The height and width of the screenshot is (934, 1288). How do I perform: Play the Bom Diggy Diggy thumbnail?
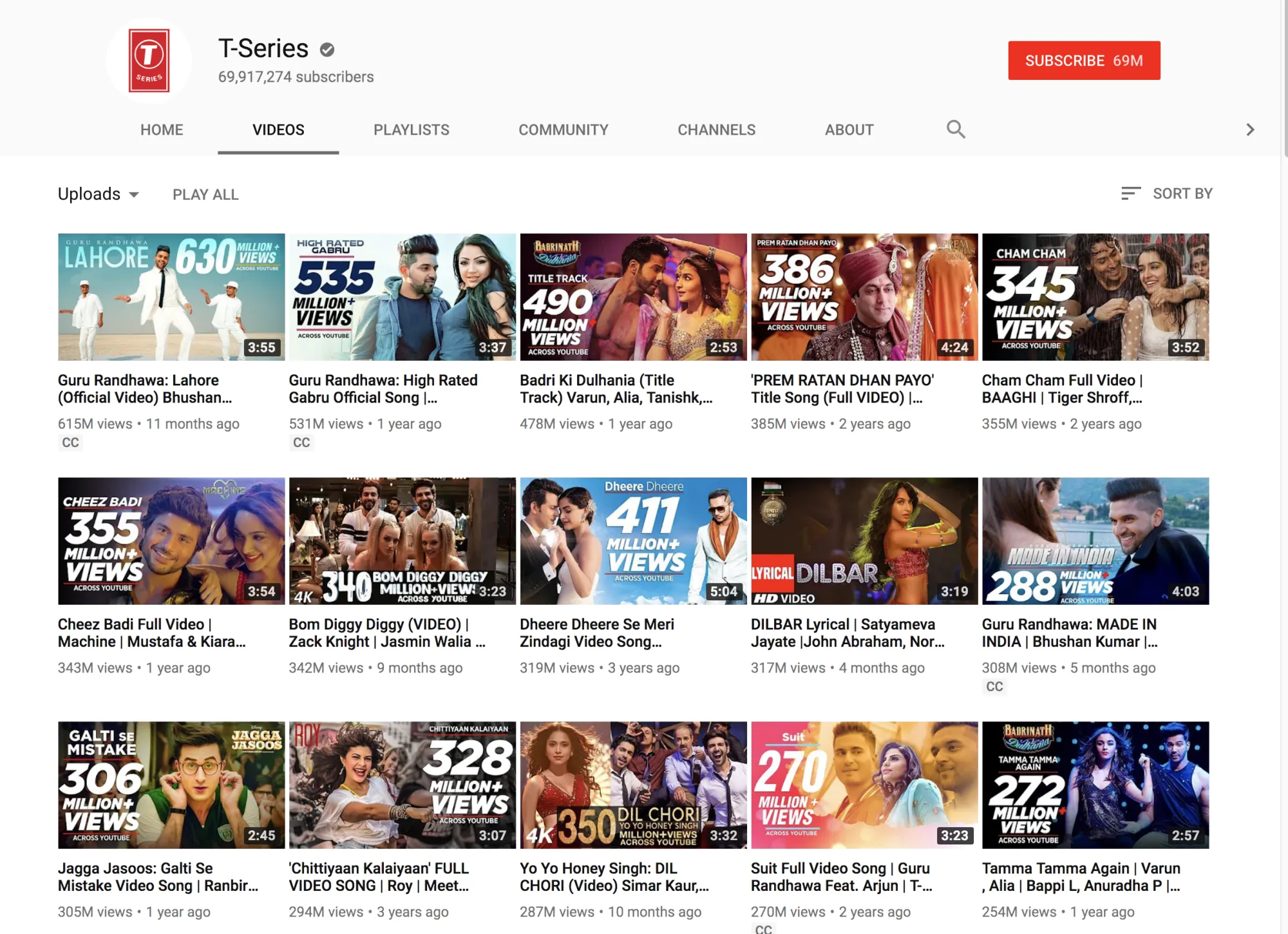click(402, 541)
